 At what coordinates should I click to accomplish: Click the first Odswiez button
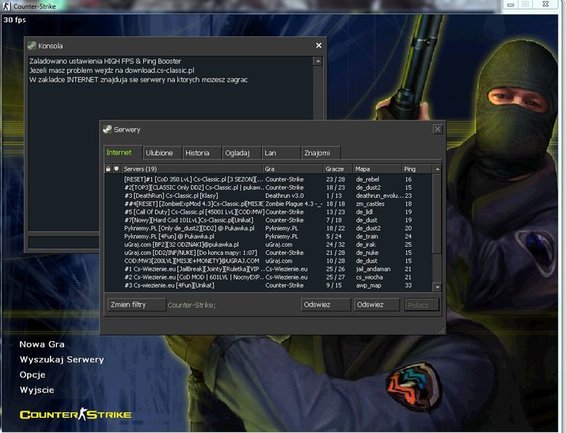coord(325,305)
